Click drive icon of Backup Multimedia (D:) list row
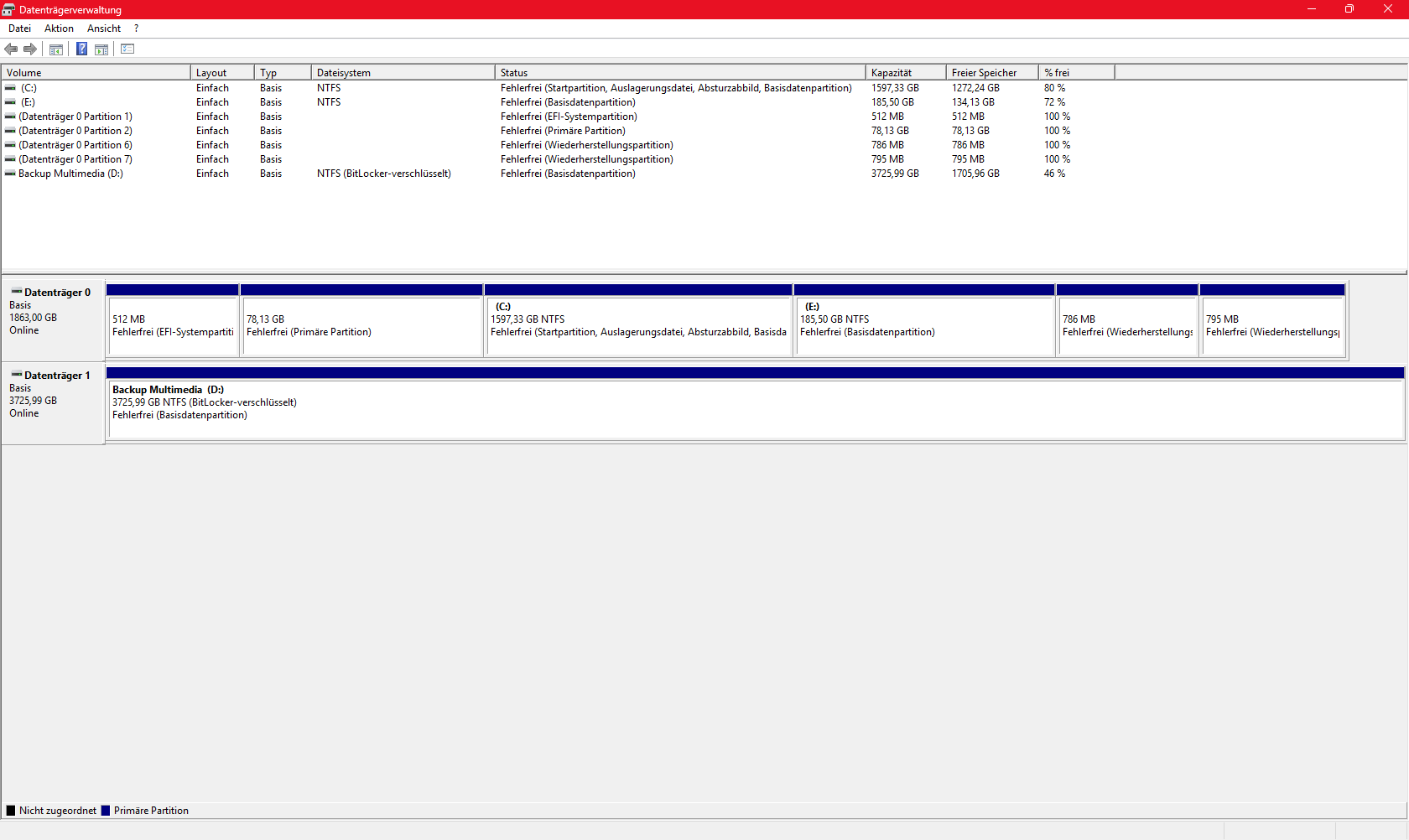1409x840 pixels. (10, 174)
